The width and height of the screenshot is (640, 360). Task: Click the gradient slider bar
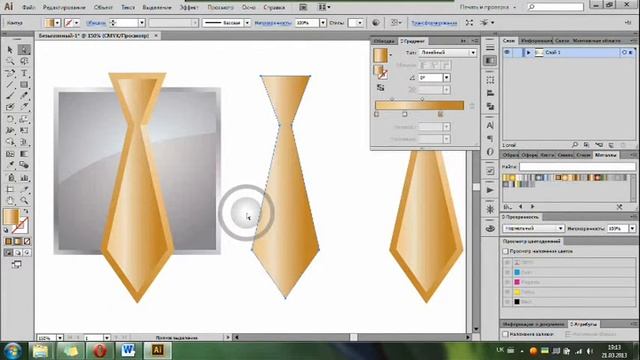[x=419, y=105]
